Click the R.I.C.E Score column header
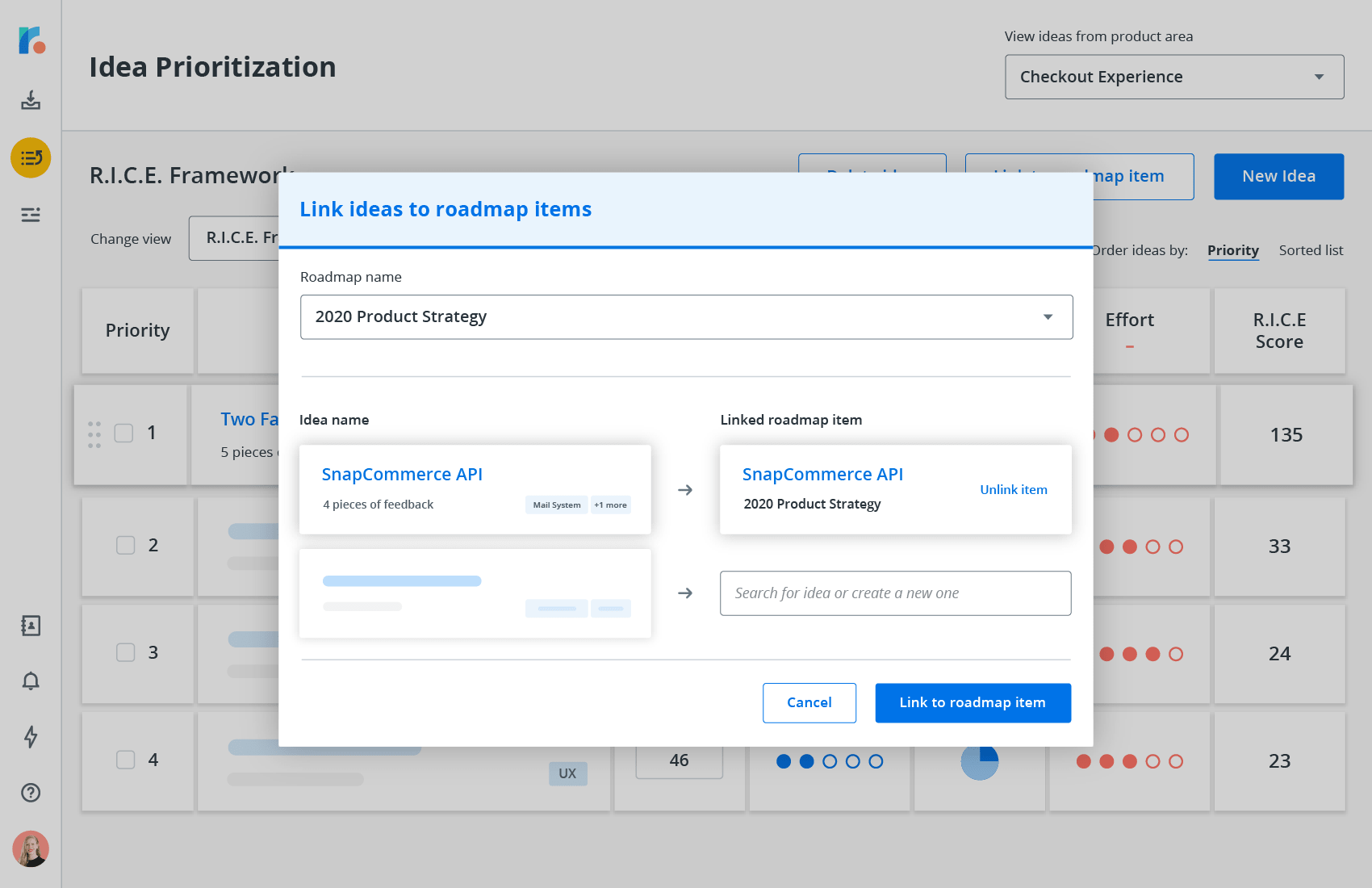Viewport: 1372px width, 888px height. pos(1279,331)
